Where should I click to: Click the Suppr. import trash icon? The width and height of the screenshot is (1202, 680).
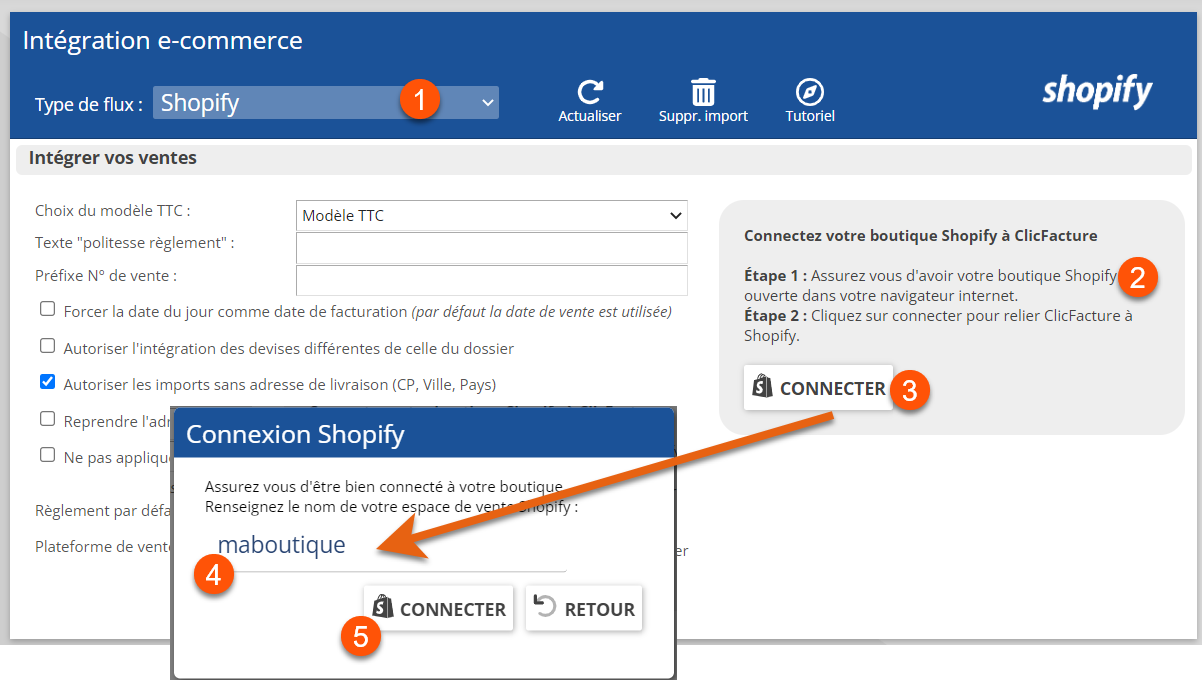coord(703,93)
